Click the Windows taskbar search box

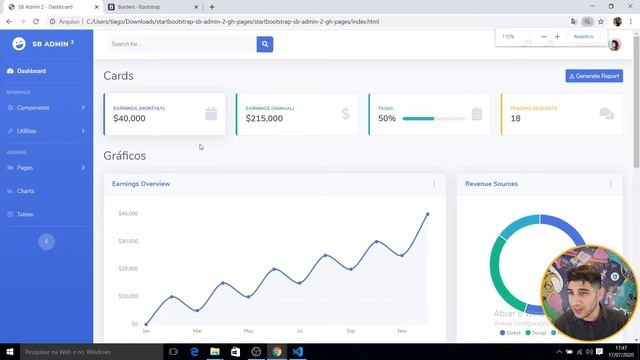click(x=91, y=351)
